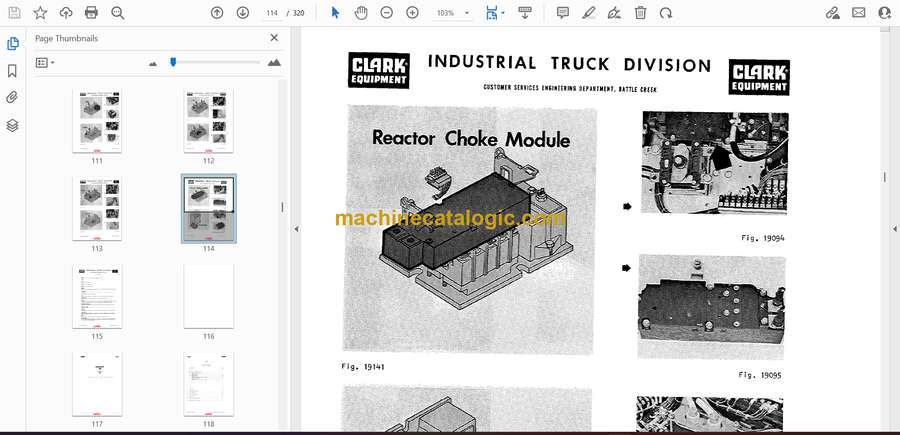
Task: Click the zoom out minus icon
Action: coord(387,13)
